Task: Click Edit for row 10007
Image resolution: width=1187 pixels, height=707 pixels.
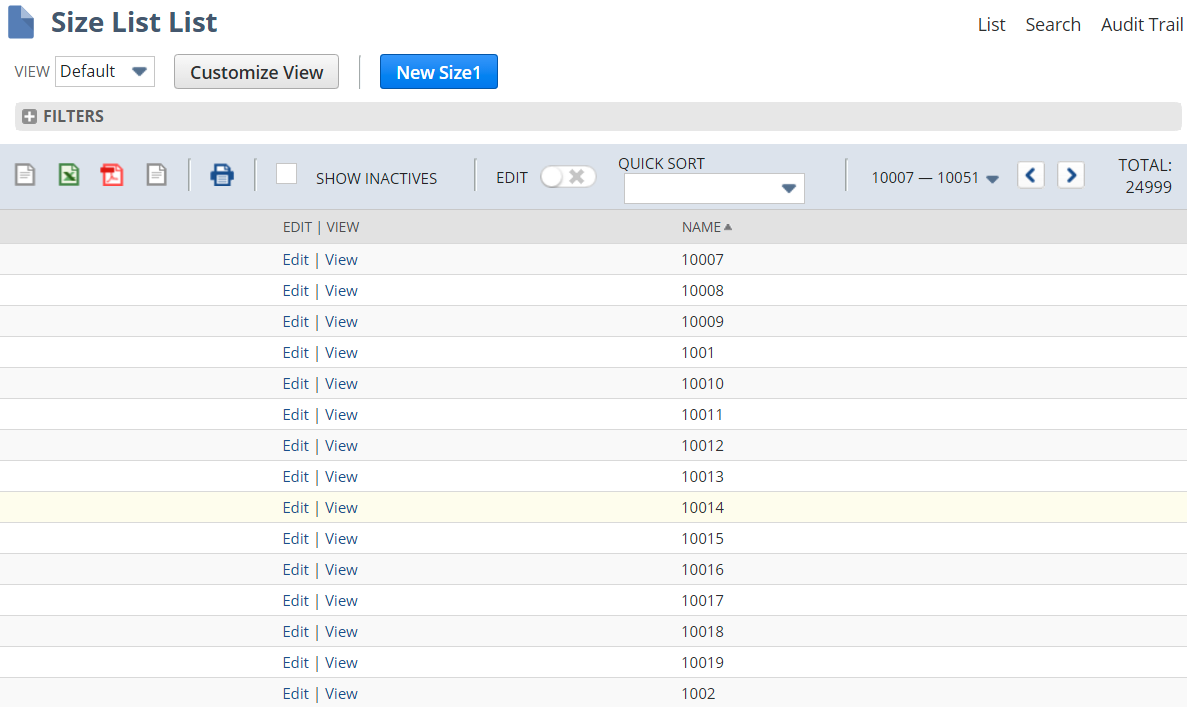Action: coord(295,260)
